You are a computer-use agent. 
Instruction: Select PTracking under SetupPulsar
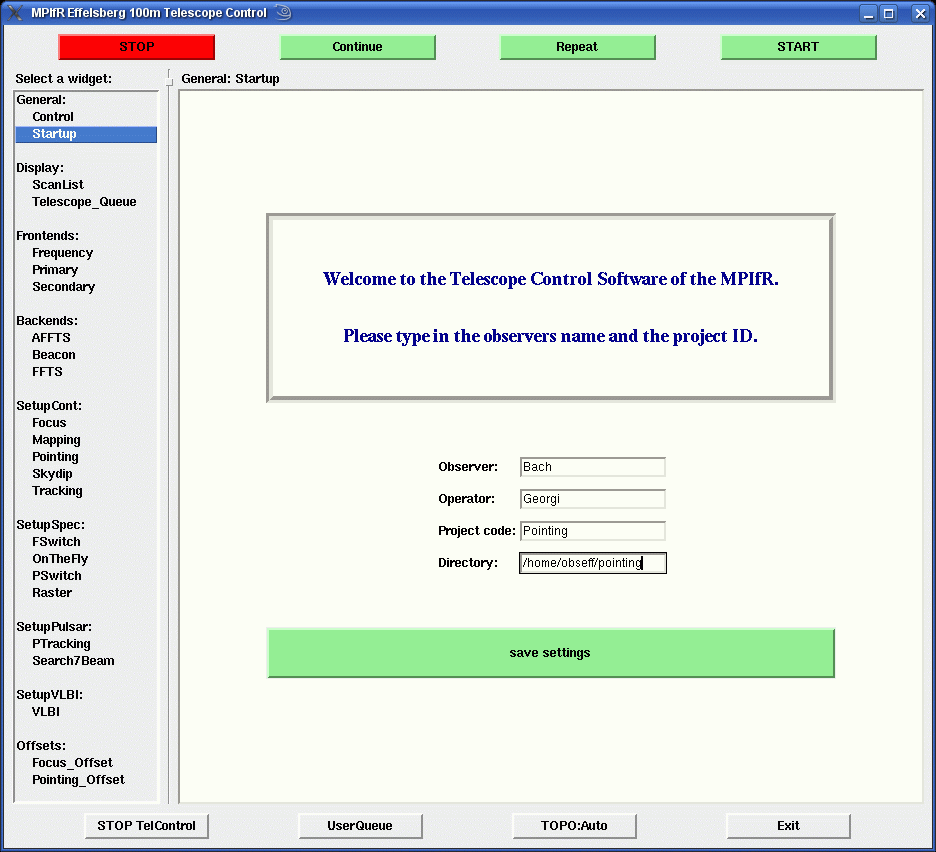tap(61, 644)
